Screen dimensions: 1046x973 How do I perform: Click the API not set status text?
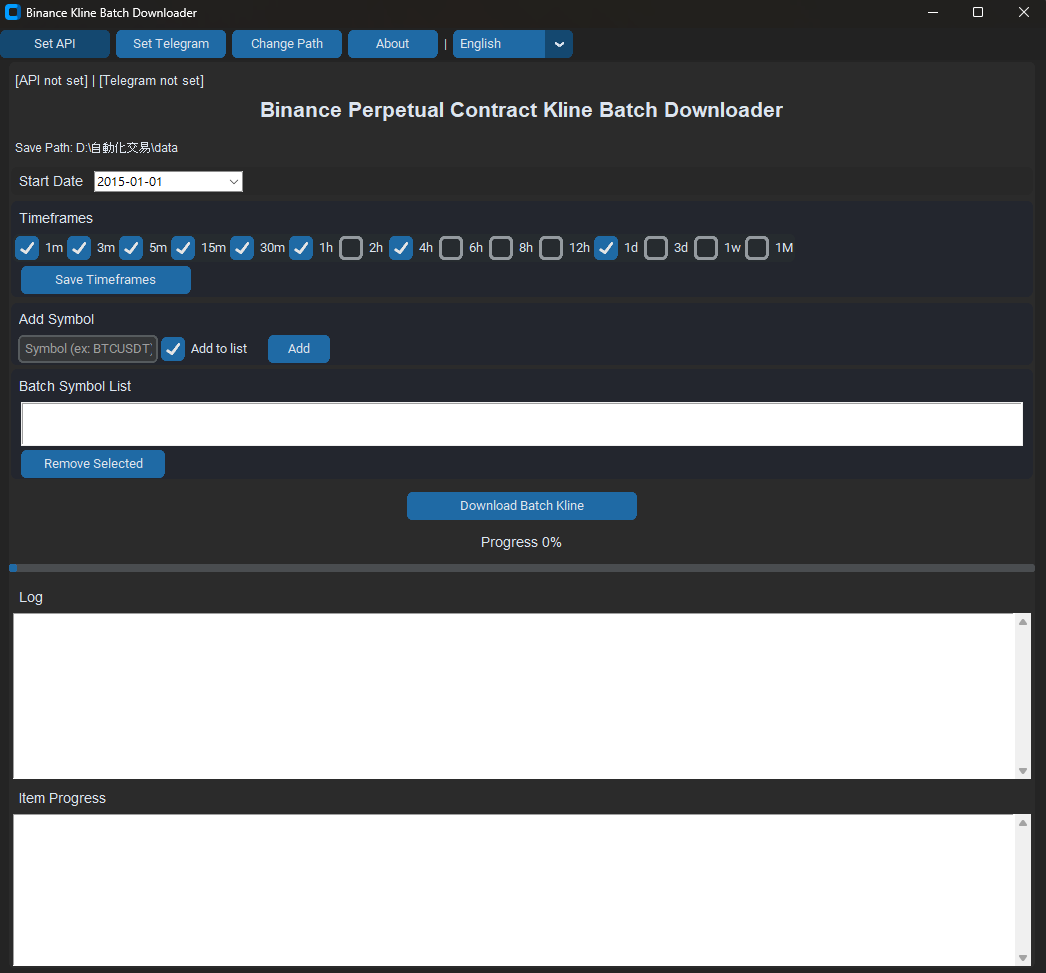(51, 81)
